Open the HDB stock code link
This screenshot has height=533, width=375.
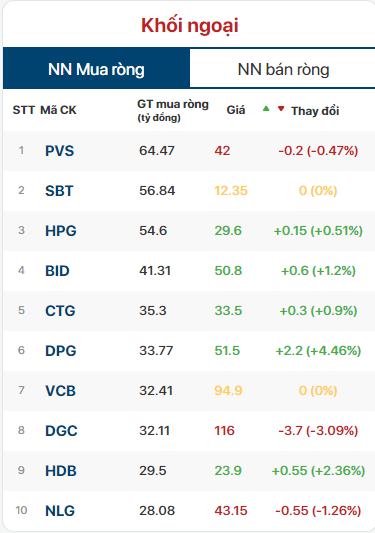click(x=61, y=471)
